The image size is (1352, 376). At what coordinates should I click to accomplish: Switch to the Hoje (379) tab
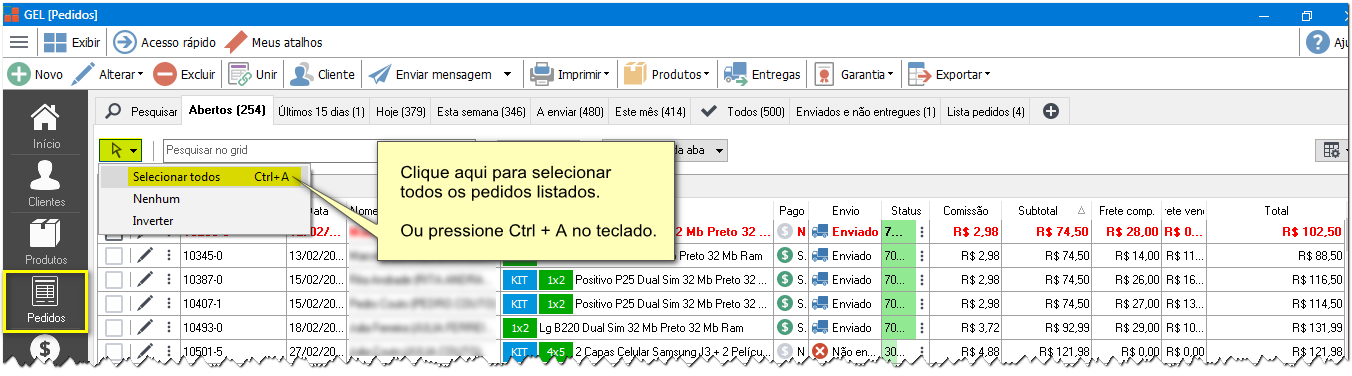tap(401, 112)
